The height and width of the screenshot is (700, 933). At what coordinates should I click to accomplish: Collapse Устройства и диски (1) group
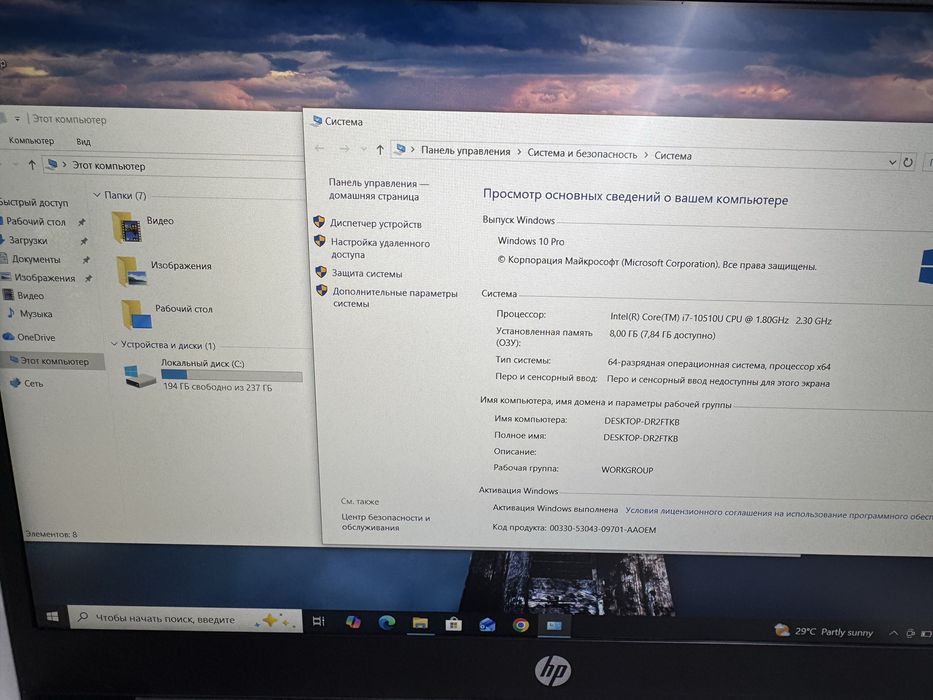(114, 344)
